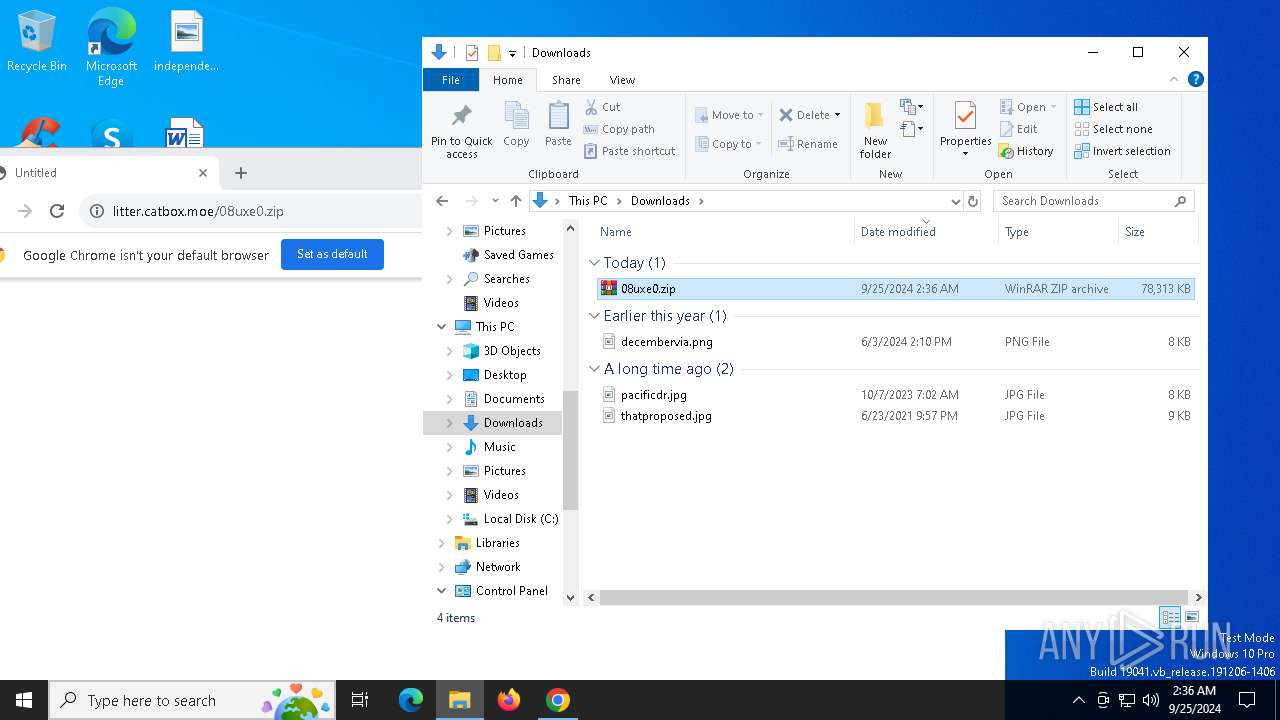
Task: Open Microsoft Edge desktop shortcut
Action: (x=111, y=47)
